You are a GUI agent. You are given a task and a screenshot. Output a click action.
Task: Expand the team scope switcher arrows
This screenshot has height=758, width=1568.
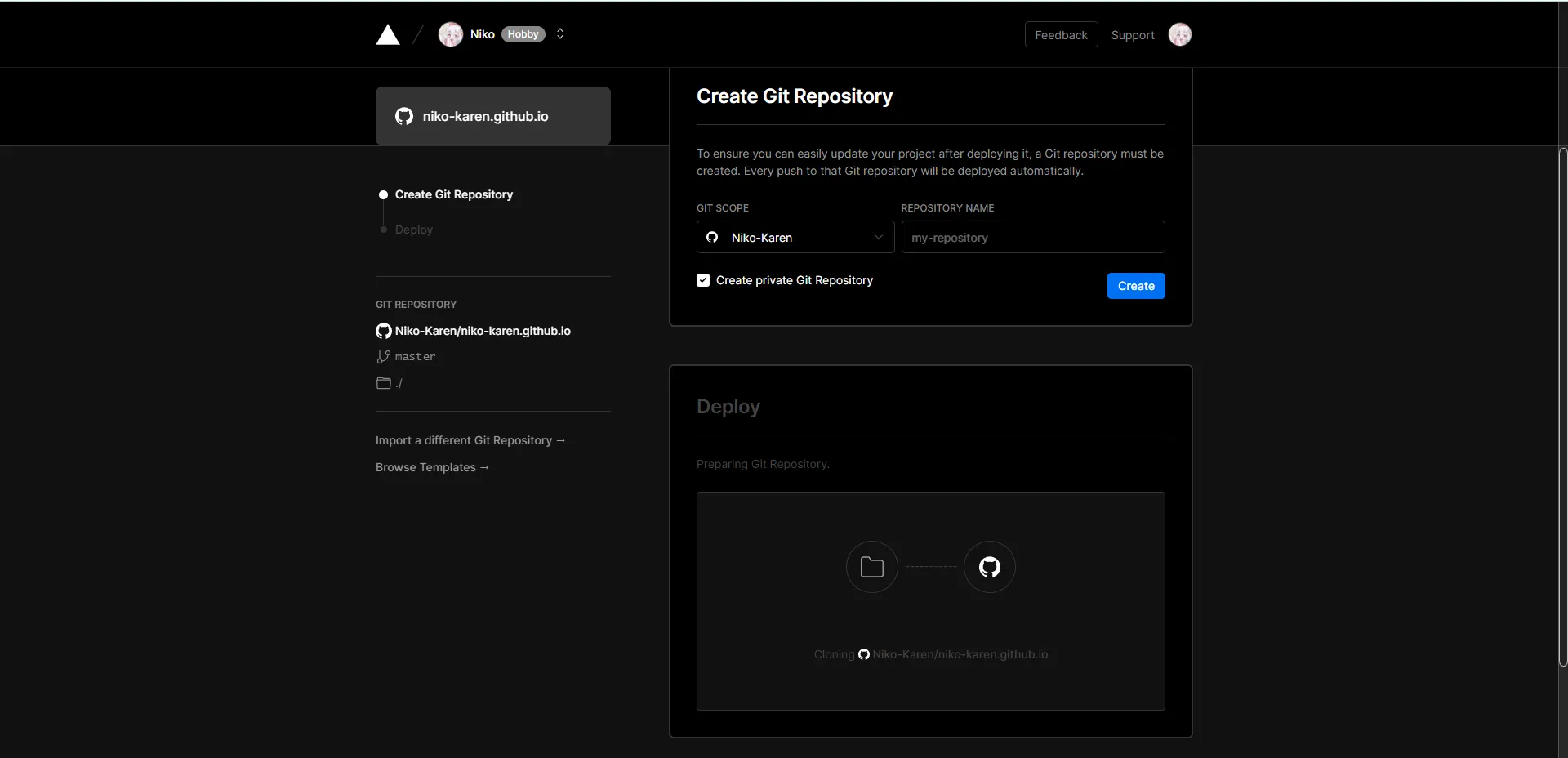click(x=560, y=34)
